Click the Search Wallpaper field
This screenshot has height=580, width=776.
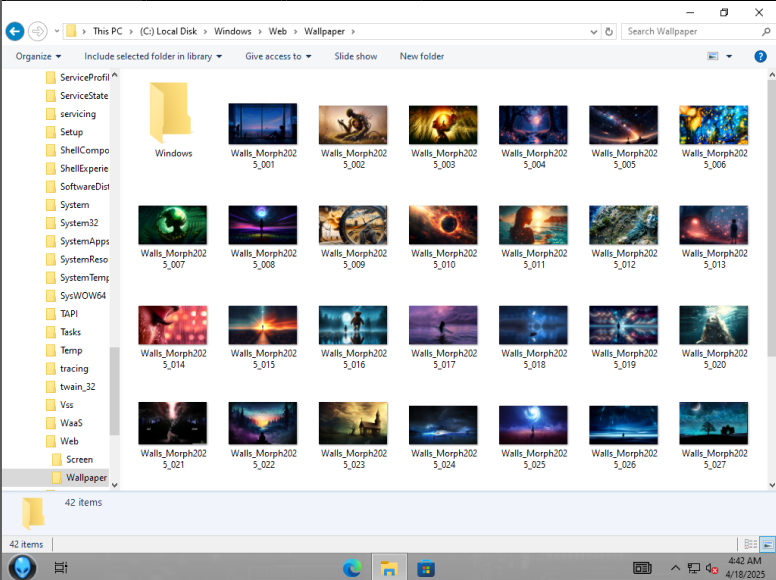pos(691,32)
